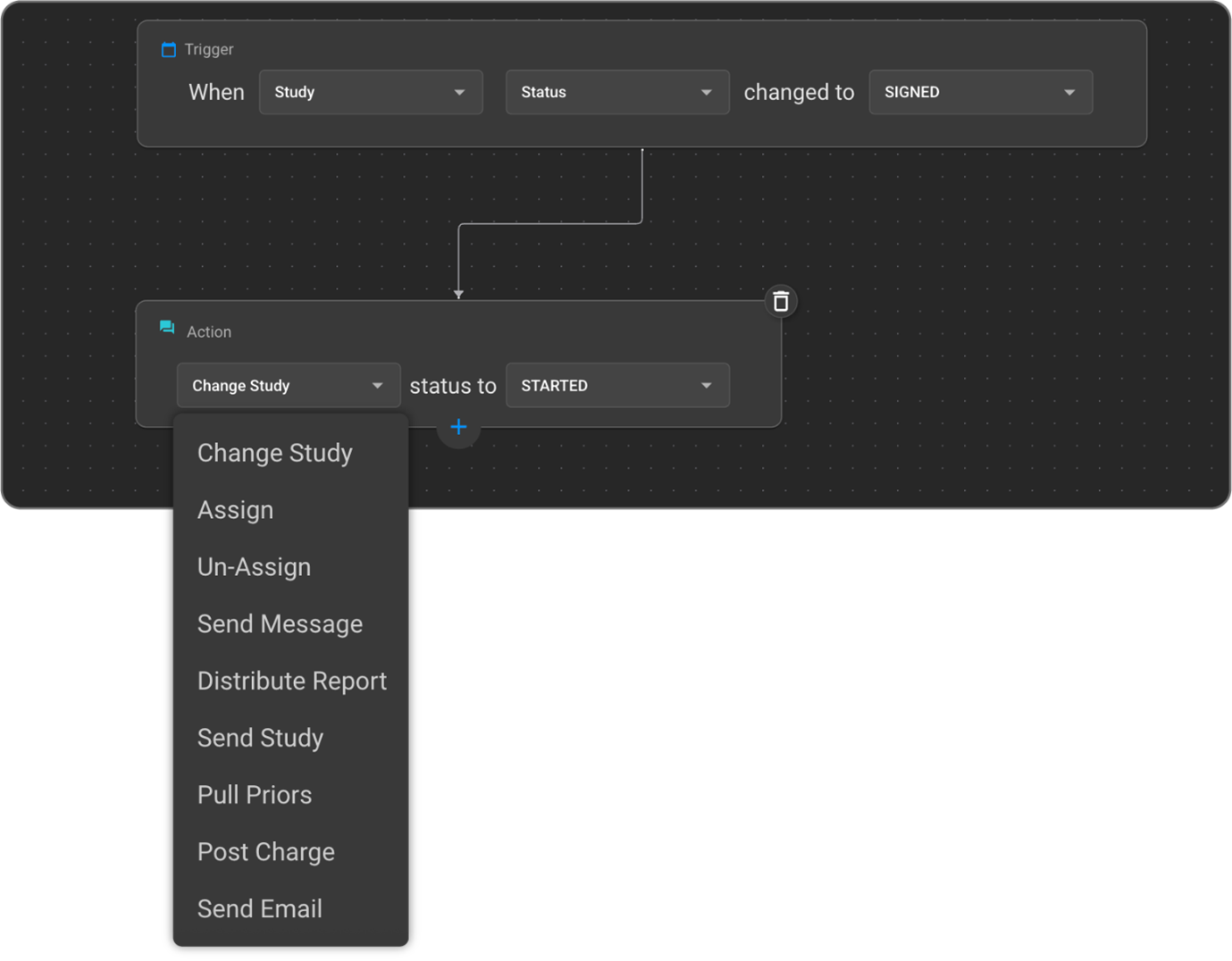Select Change Study from the action list

275,454
